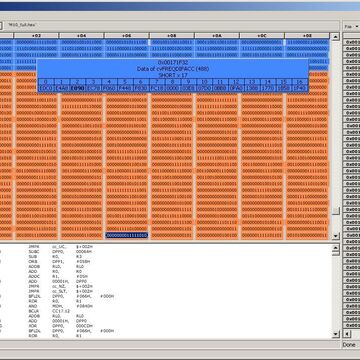Click the +06 column header
This screenshot has width=360, height=360.
(x=127, y=35)
